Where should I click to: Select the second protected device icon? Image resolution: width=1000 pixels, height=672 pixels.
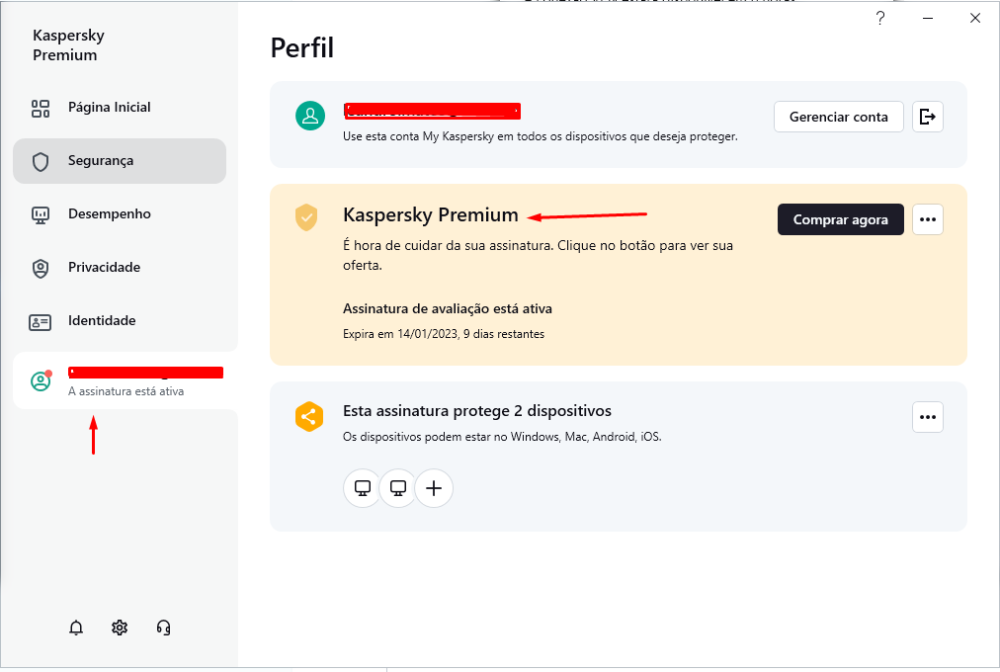click(398, 488)
